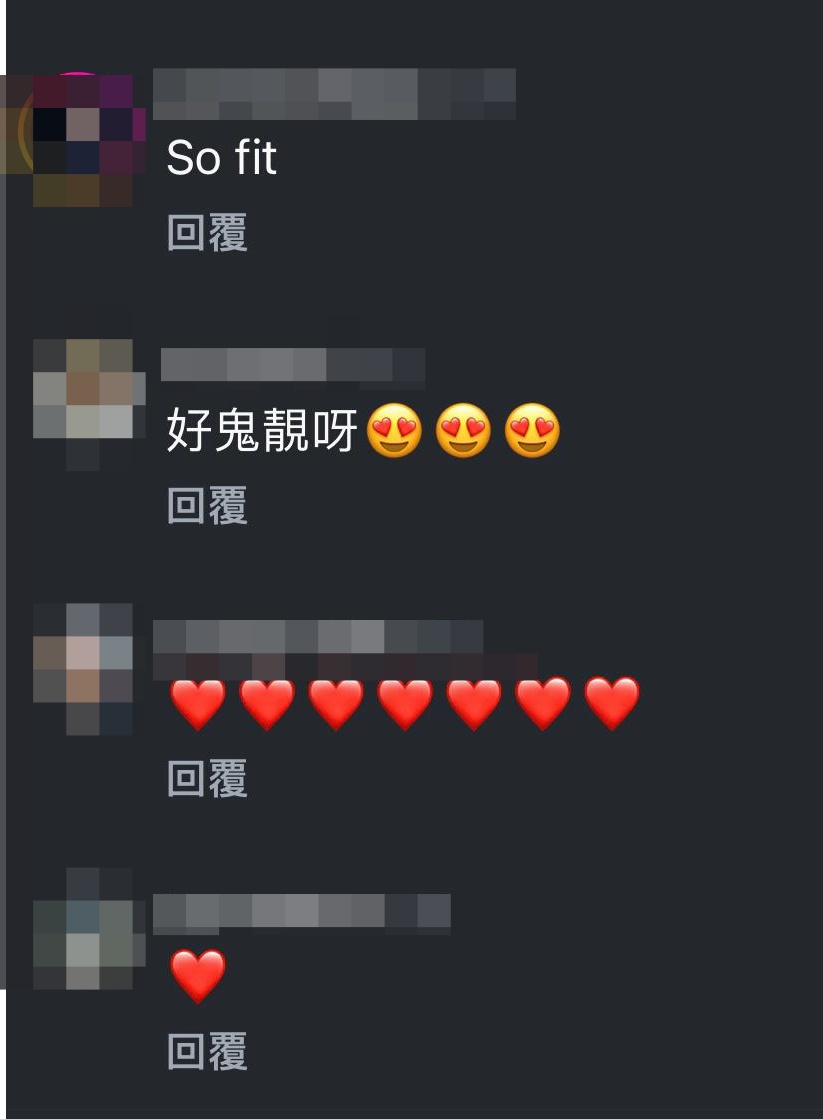Click blurred username above 好鬼靚呀
This screenshot has height=1119, width=823.
[x=293, y=368]
